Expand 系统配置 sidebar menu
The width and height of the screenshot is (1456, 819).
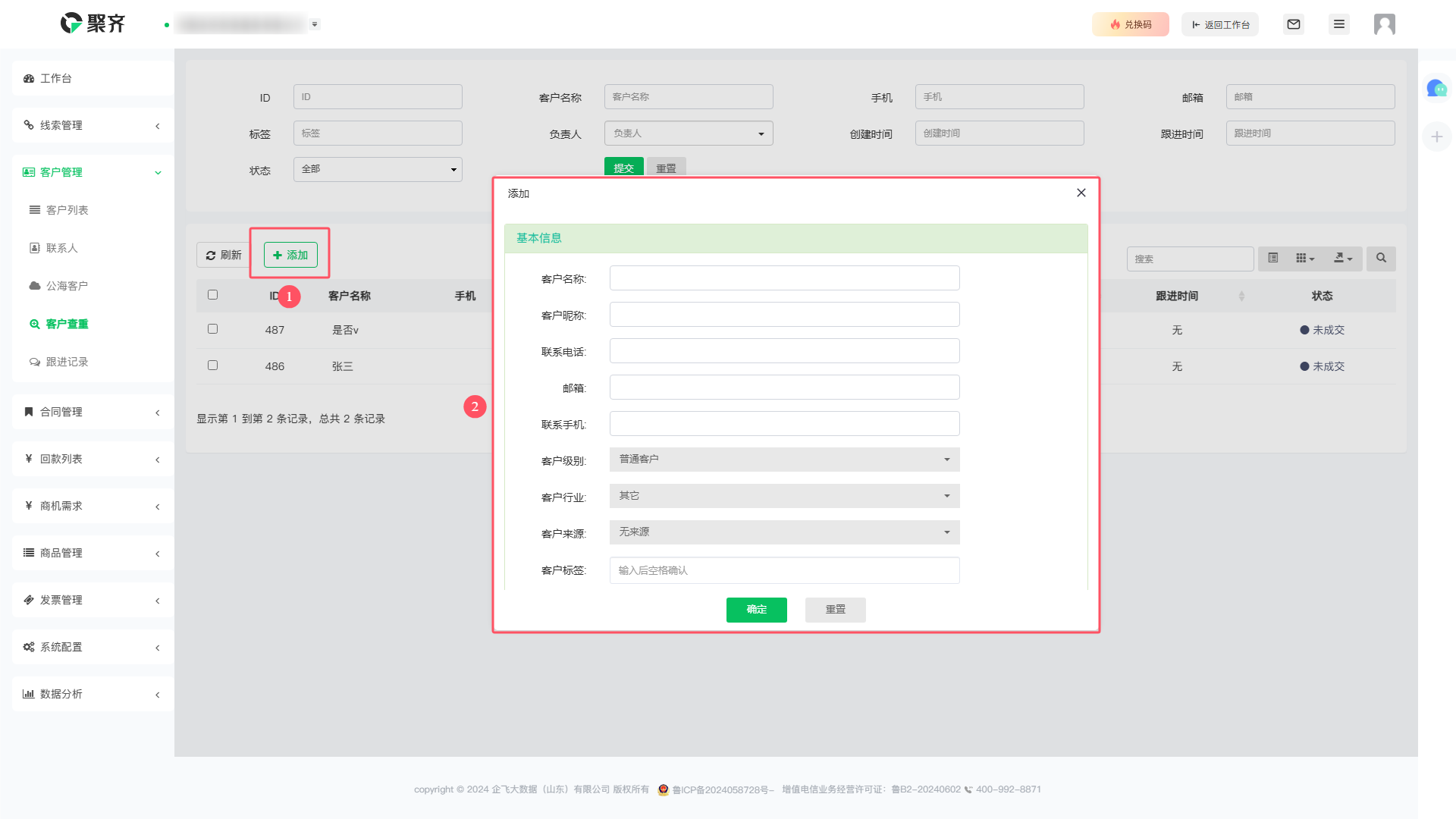[93, 647]
